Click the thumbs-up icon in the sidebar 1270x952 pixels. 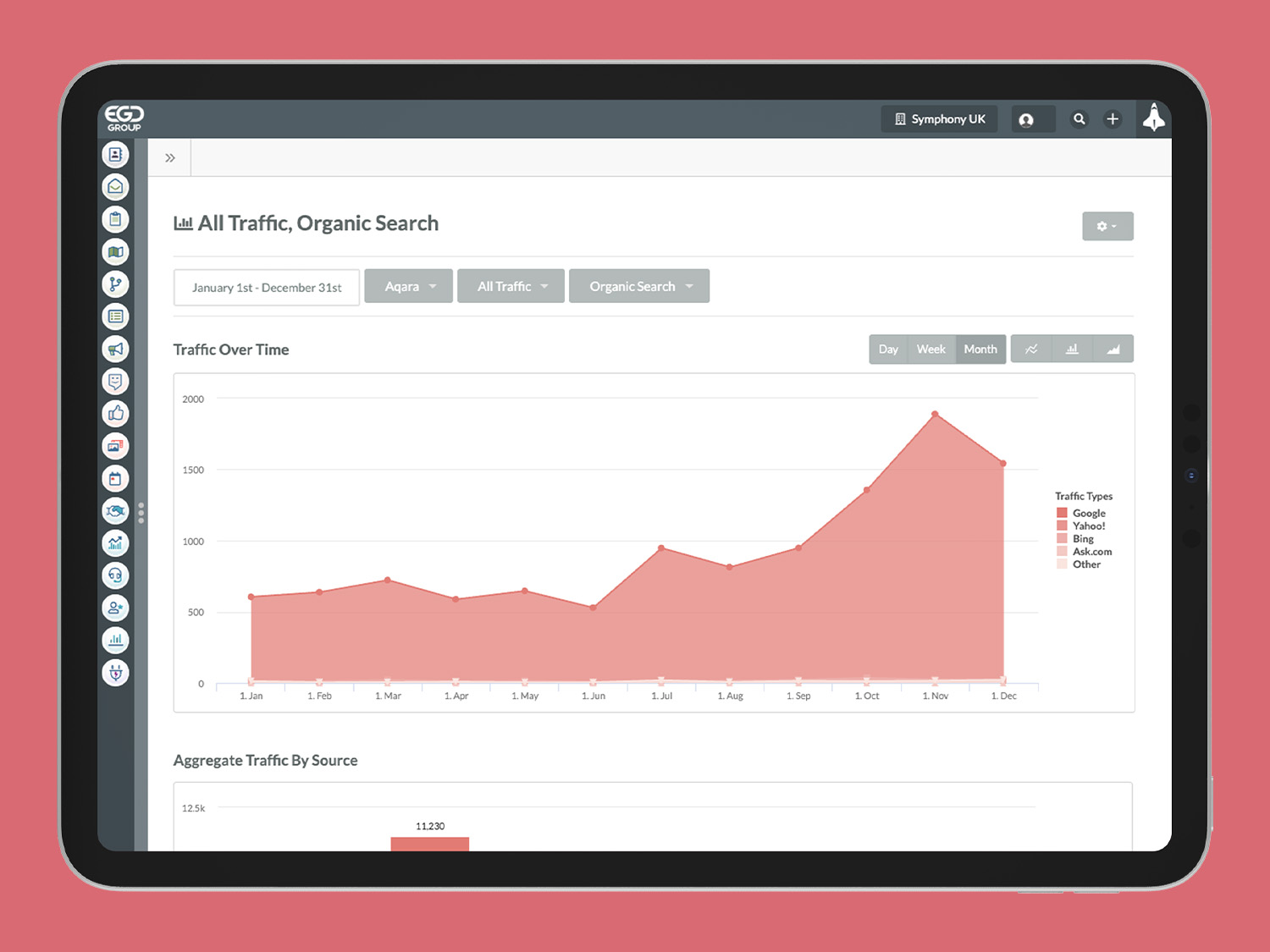(x=116, y=413)
